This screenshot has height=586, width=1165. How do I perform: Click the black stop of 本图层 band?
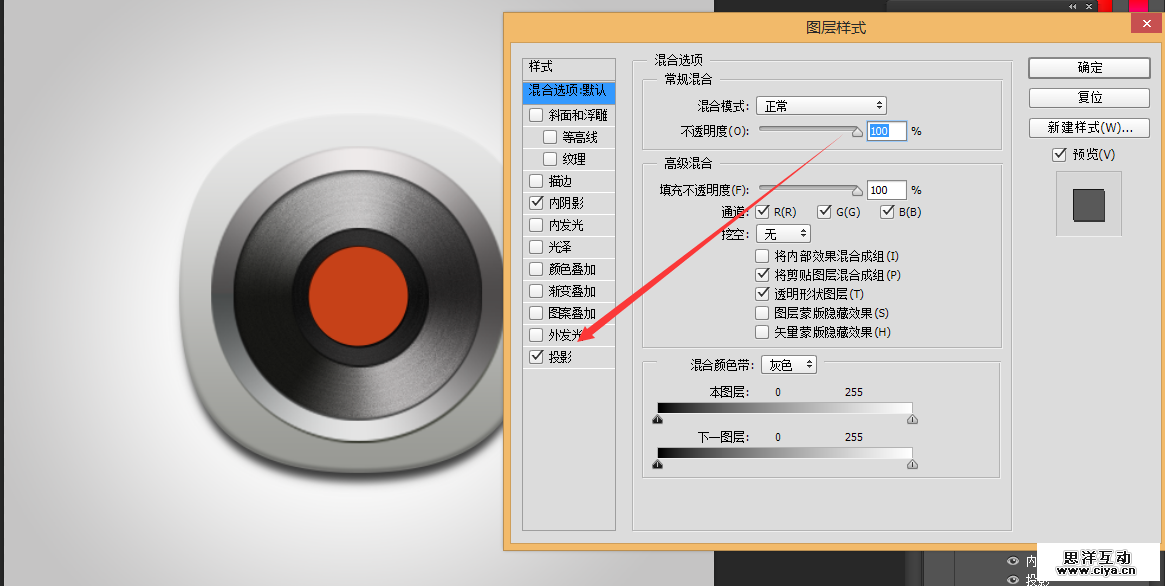[x=657, y=420]
